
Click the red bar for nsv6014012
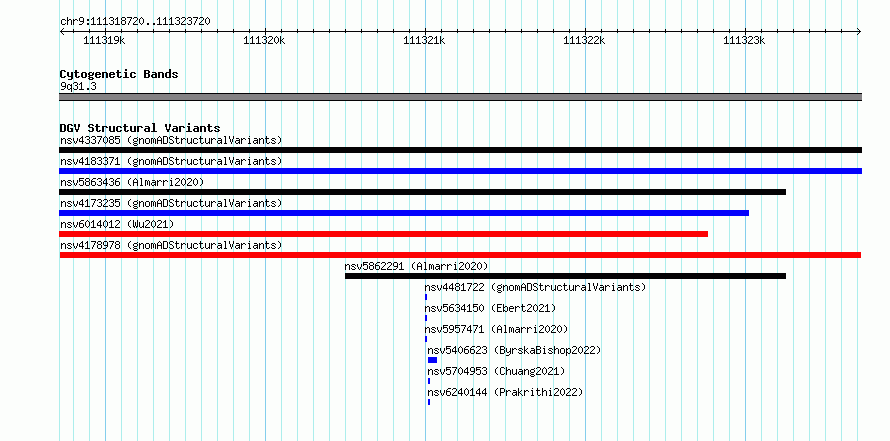click(384, 234)
